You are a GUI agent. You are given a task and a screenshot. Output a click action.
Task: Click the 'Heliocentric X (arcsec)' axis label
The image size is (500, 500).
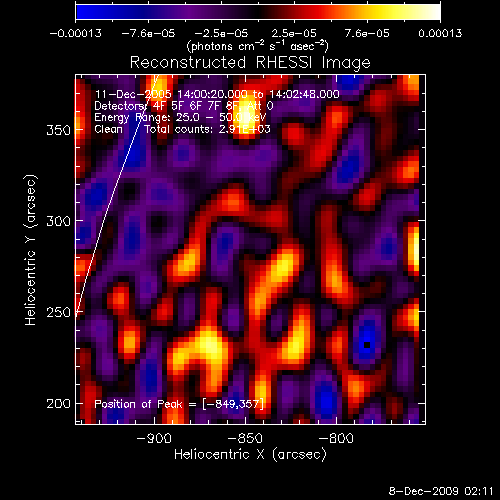click(x=250, y=455)
